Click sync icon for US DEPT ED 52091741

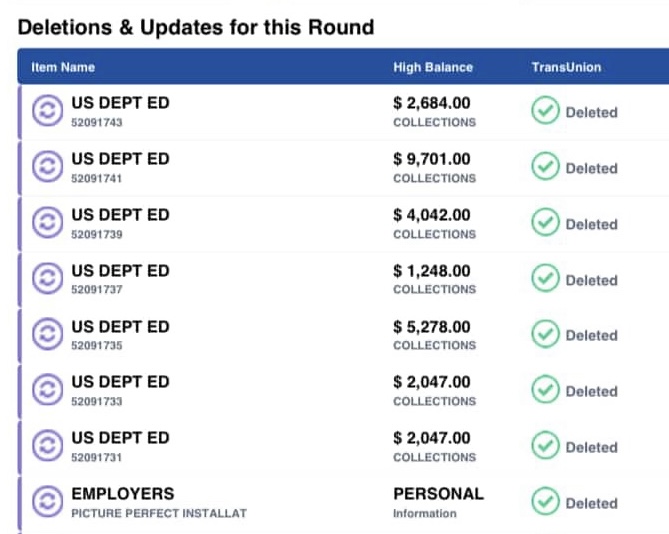tap(46, 167)
